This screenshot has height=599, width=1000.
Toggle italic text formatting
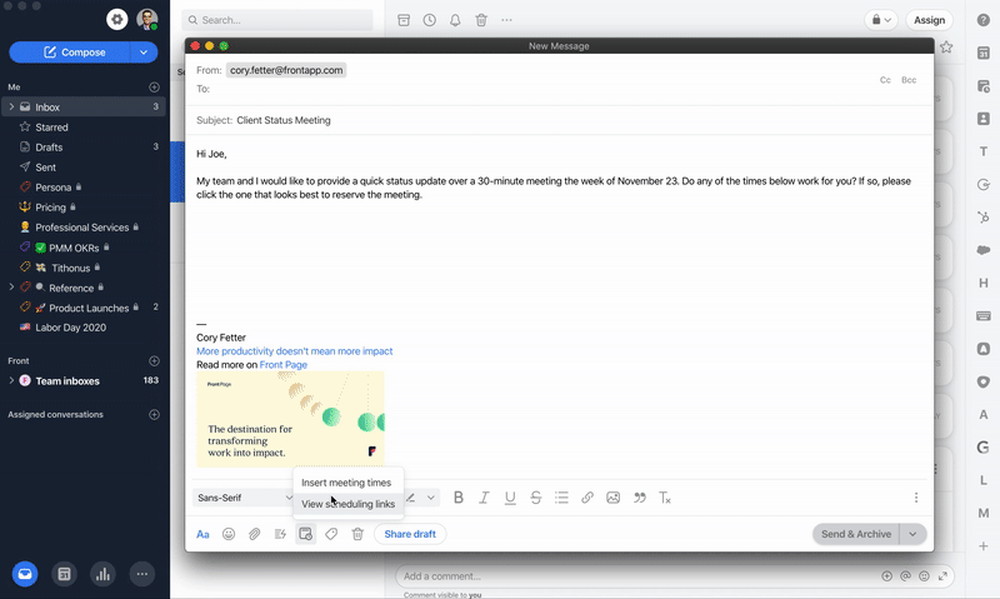[x=484, y=498]
